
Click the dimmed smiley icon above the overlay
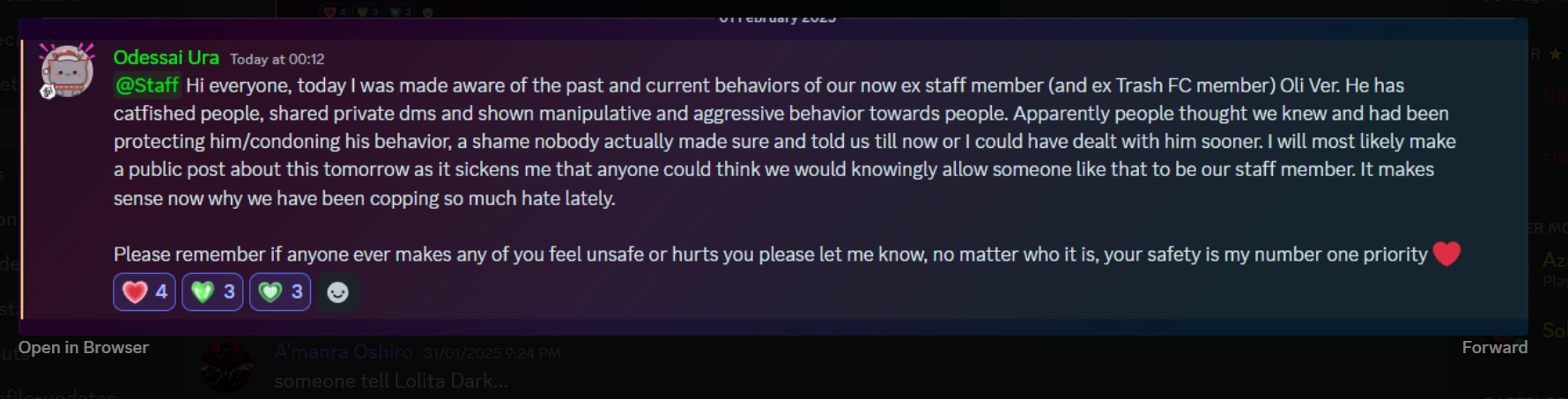coord(428,12)
